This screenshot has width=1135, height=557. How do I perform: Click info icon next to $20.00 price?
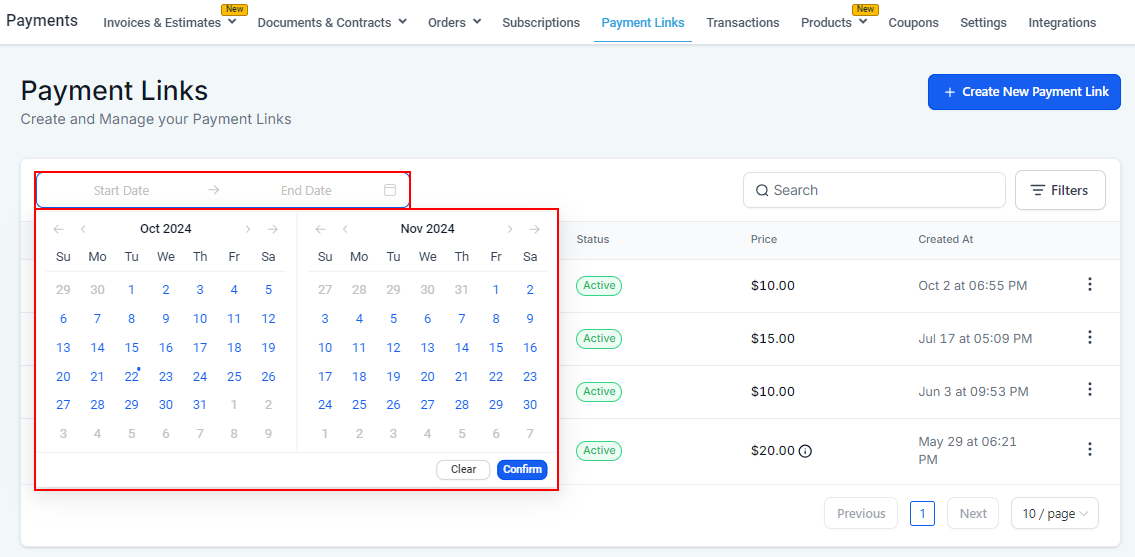point(805,451)
